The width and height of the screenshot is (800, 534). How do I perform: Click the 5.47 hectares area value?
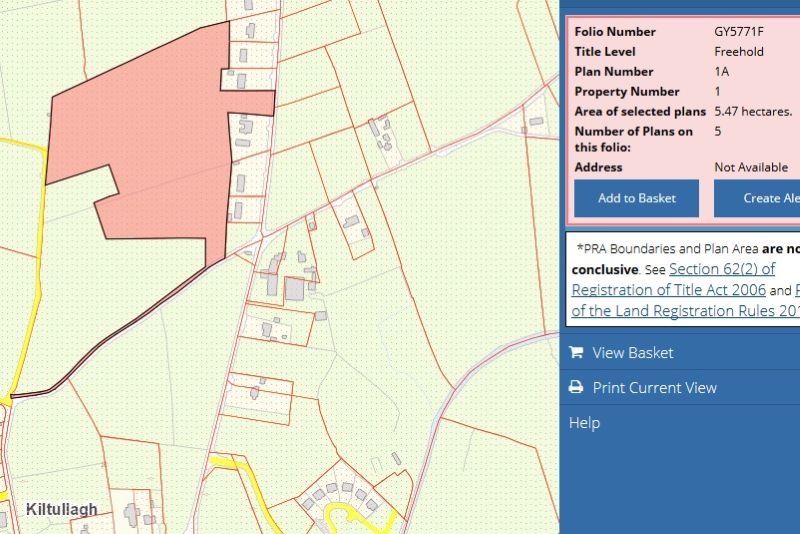click(x=753, y=111)
